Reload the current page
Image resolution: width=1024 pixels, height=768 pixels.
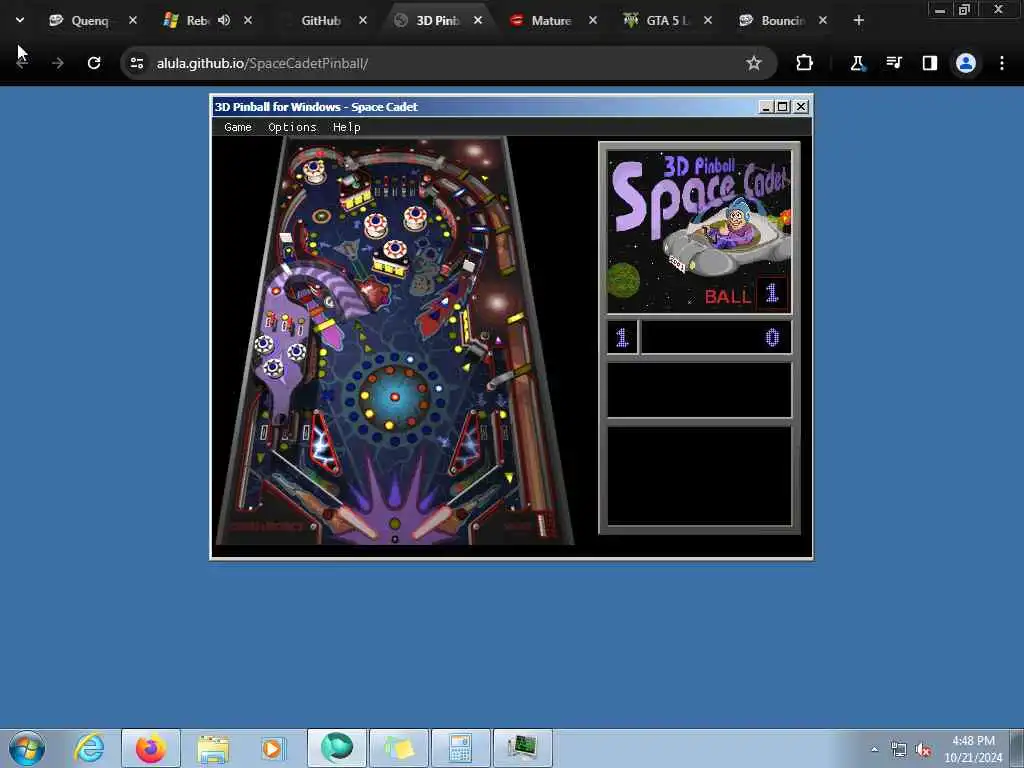tap(94, 63)
